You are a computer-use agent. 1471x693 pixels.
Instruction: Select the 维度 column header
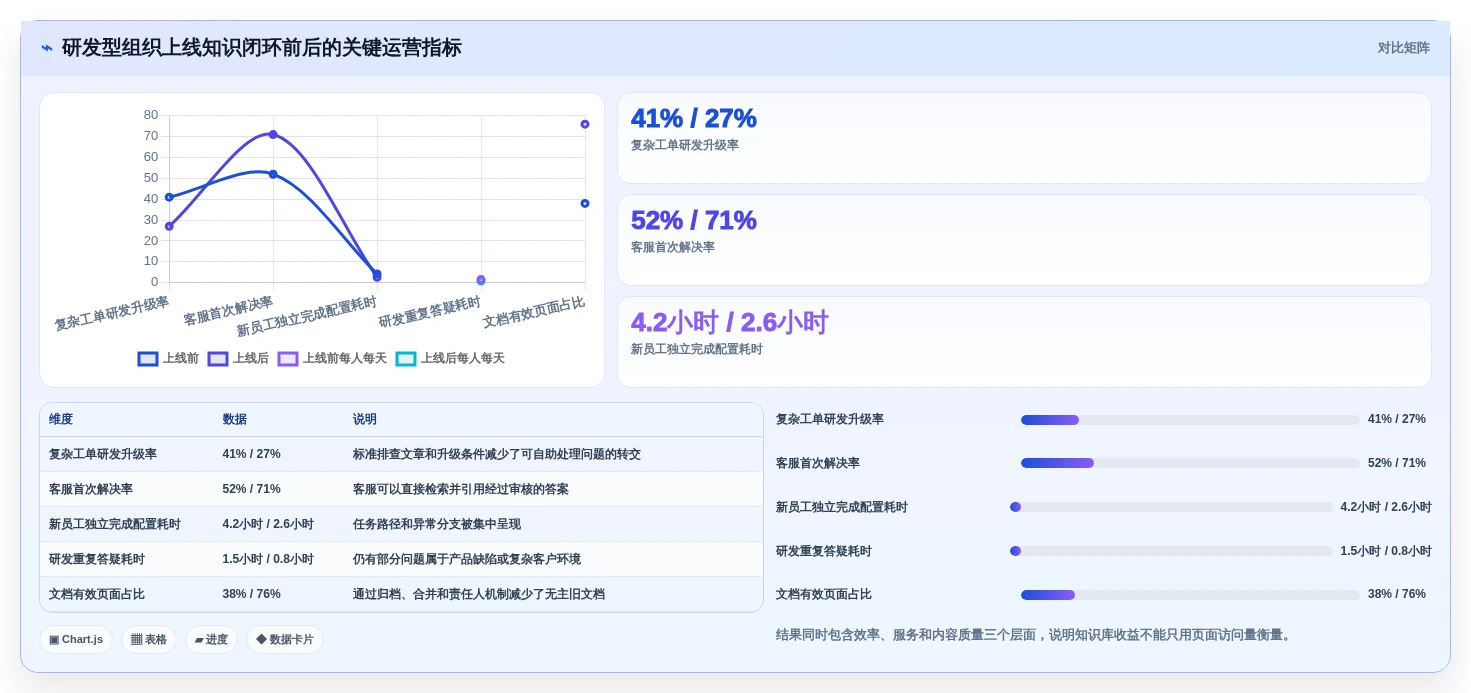coord(61,419)
